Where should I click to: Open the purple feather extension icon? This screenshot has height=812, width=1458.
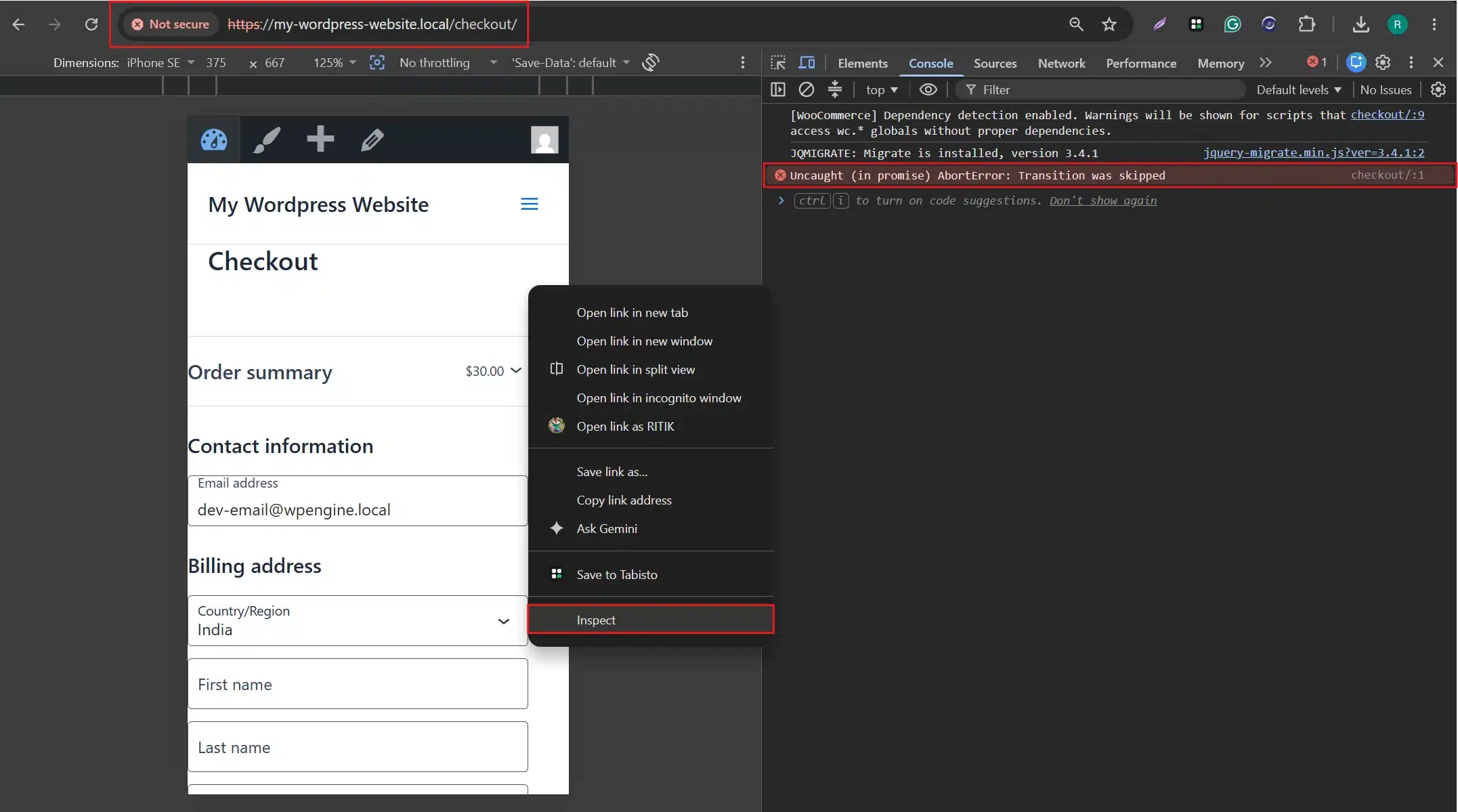tap(1159, 24)
